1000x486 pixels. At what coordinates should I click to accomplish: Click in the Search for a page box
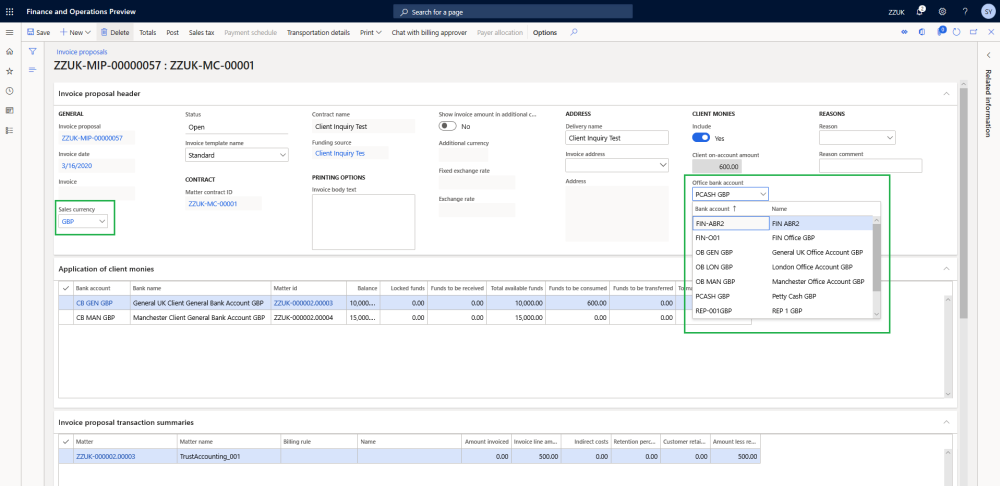513,11
